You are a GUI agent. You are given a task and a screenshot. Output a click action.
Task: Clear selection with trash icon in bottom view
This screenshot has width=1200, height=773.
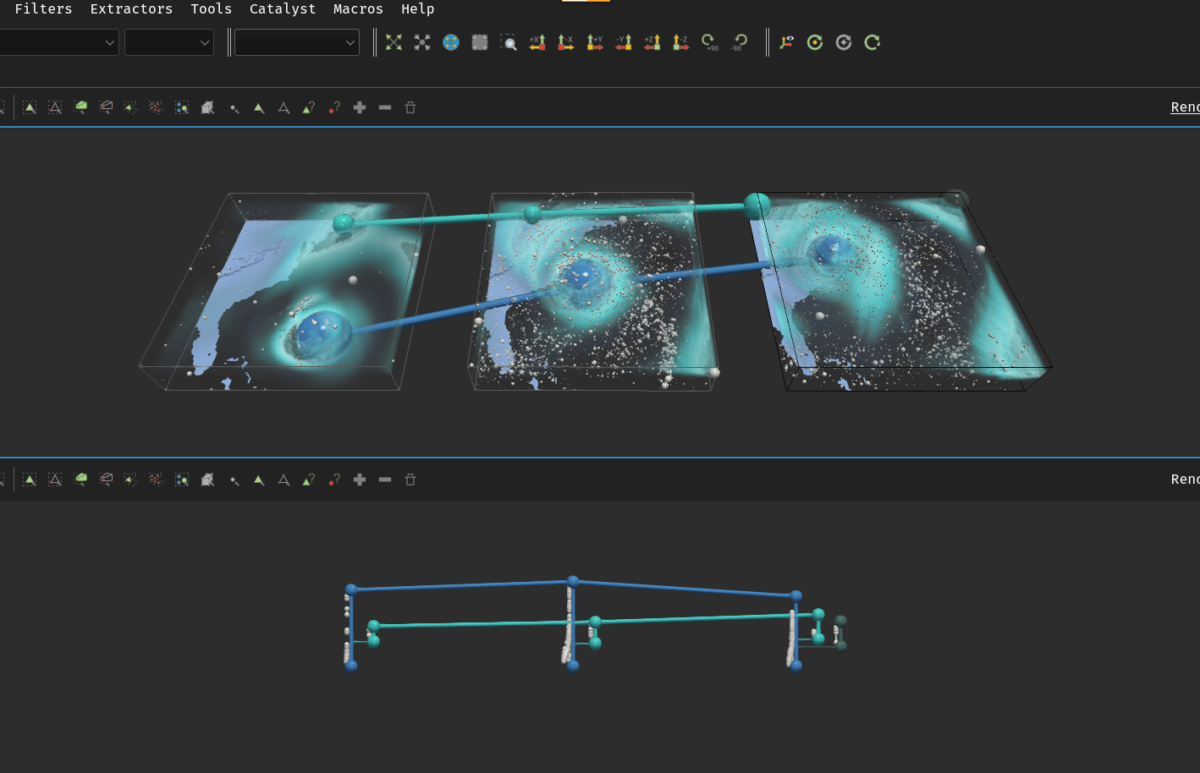click(410, 480)
